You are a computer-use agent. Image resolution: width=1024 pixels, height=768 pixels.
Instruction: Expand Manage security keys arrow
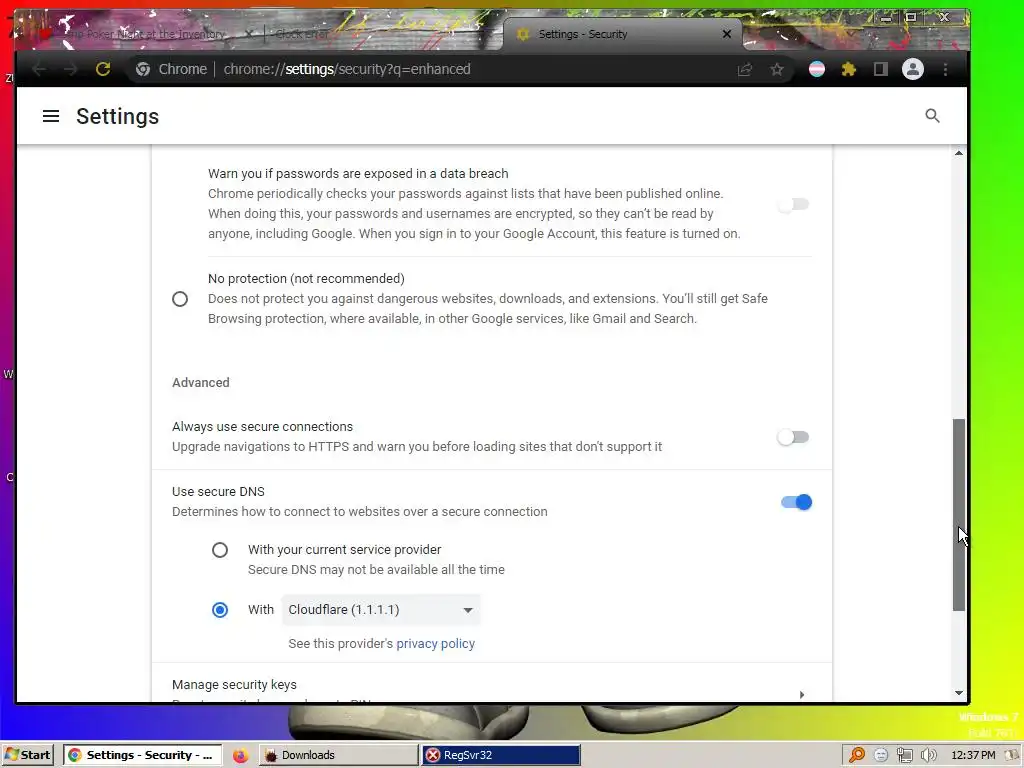pyautogui.click(x=802, y=694)
